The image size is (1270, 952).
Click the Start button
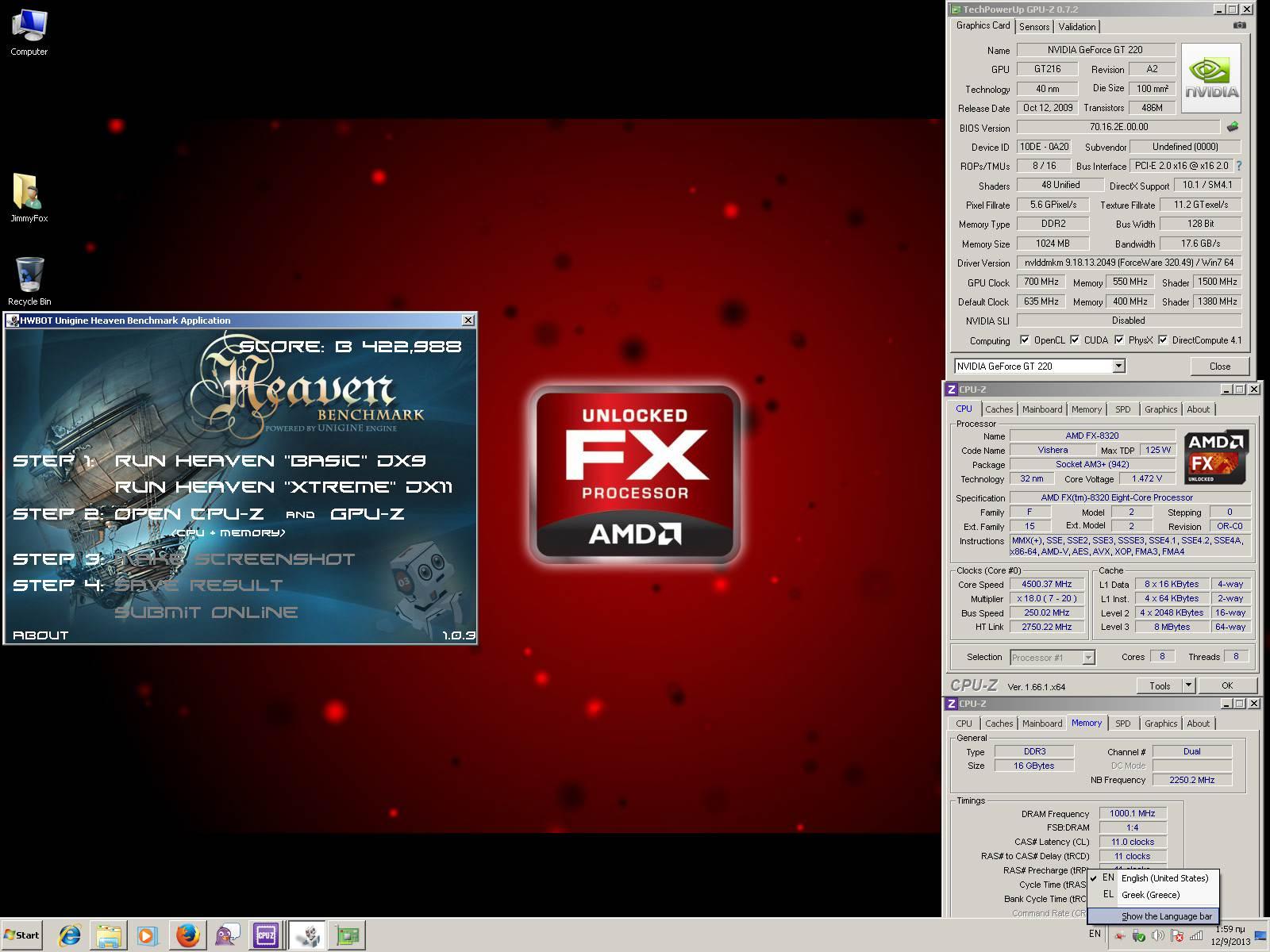21,935
